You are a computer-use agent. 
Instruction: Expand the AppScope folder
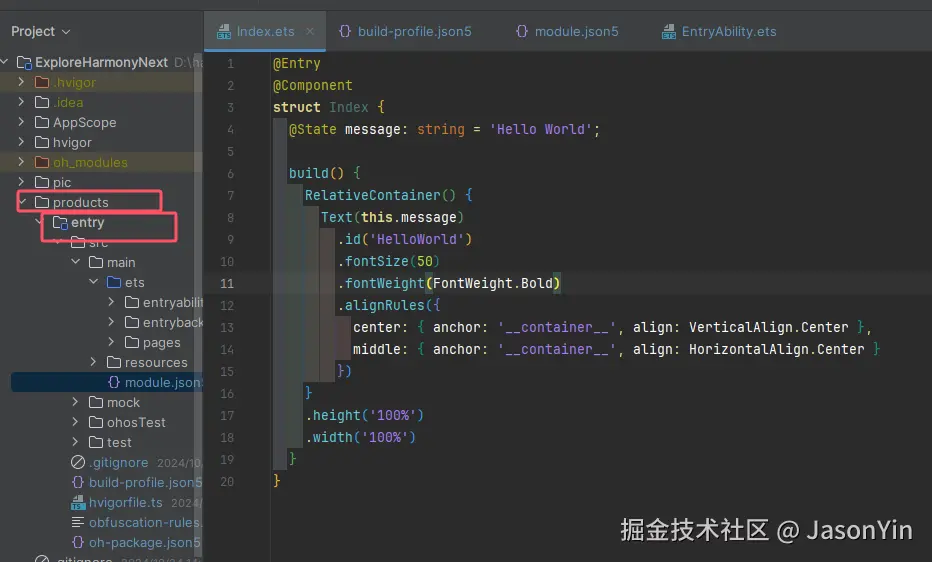(x=21, y=122)
